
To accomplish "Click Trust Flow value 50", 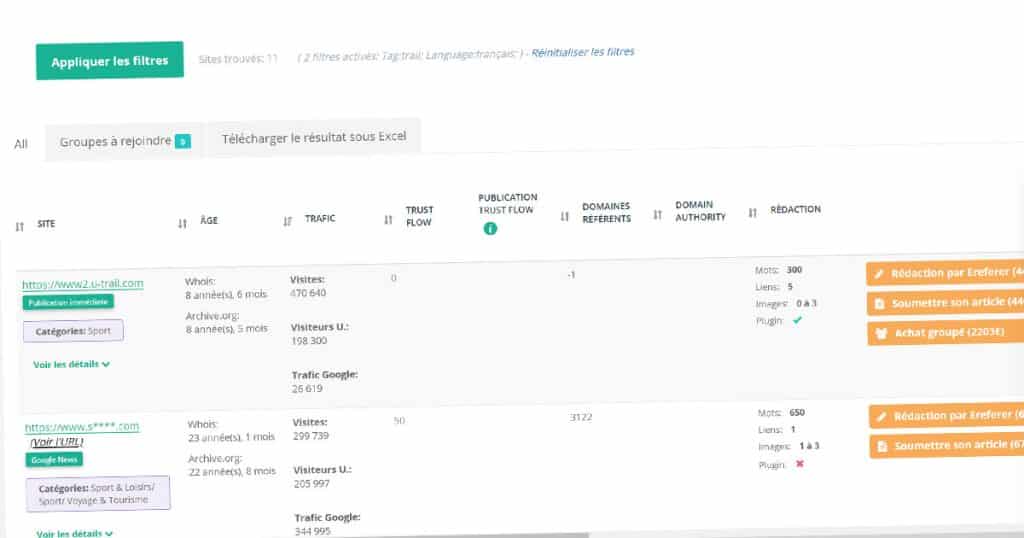I will [x=399, y=421].
